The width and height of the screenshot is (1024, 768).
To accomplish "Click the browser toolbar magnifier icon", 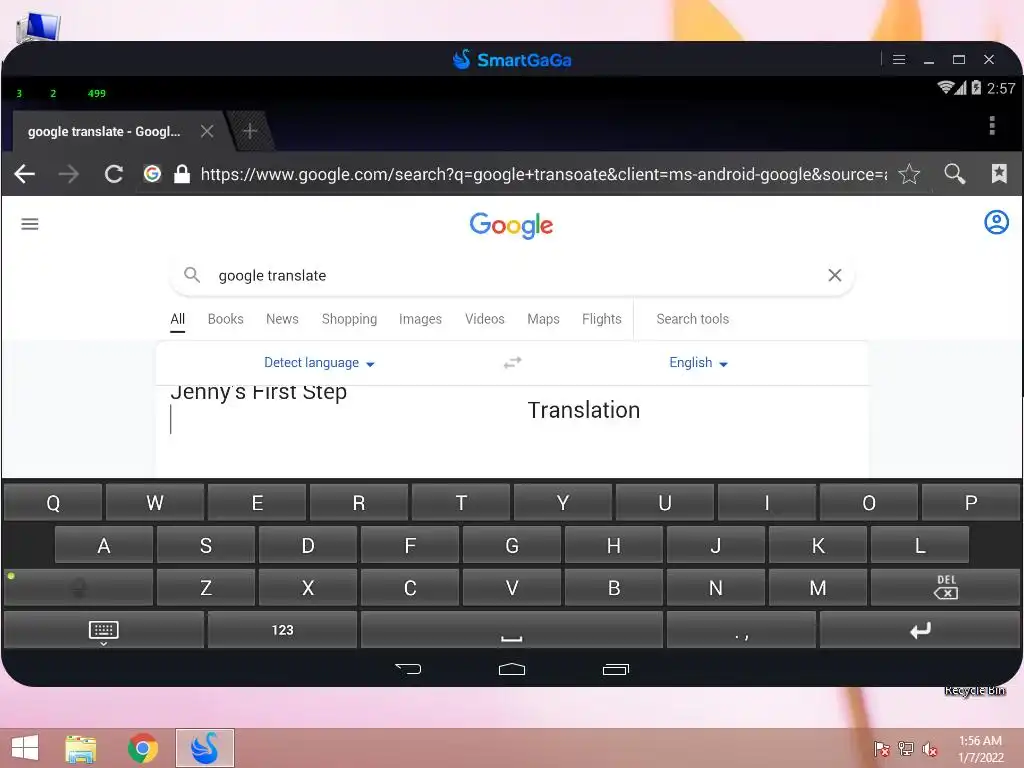I will click(x=955, y=174).
